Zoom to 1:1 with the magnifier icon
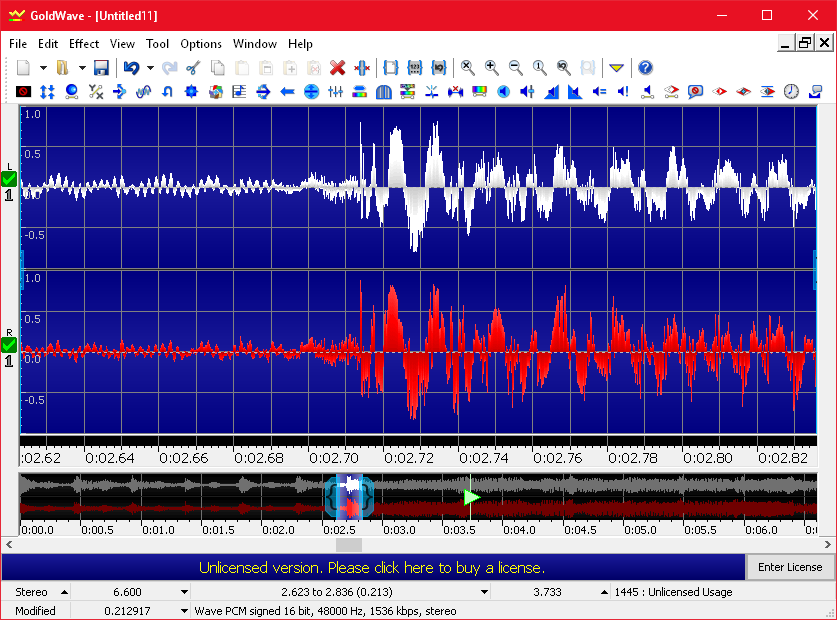 pyautogui.click(x=540, y=68)
